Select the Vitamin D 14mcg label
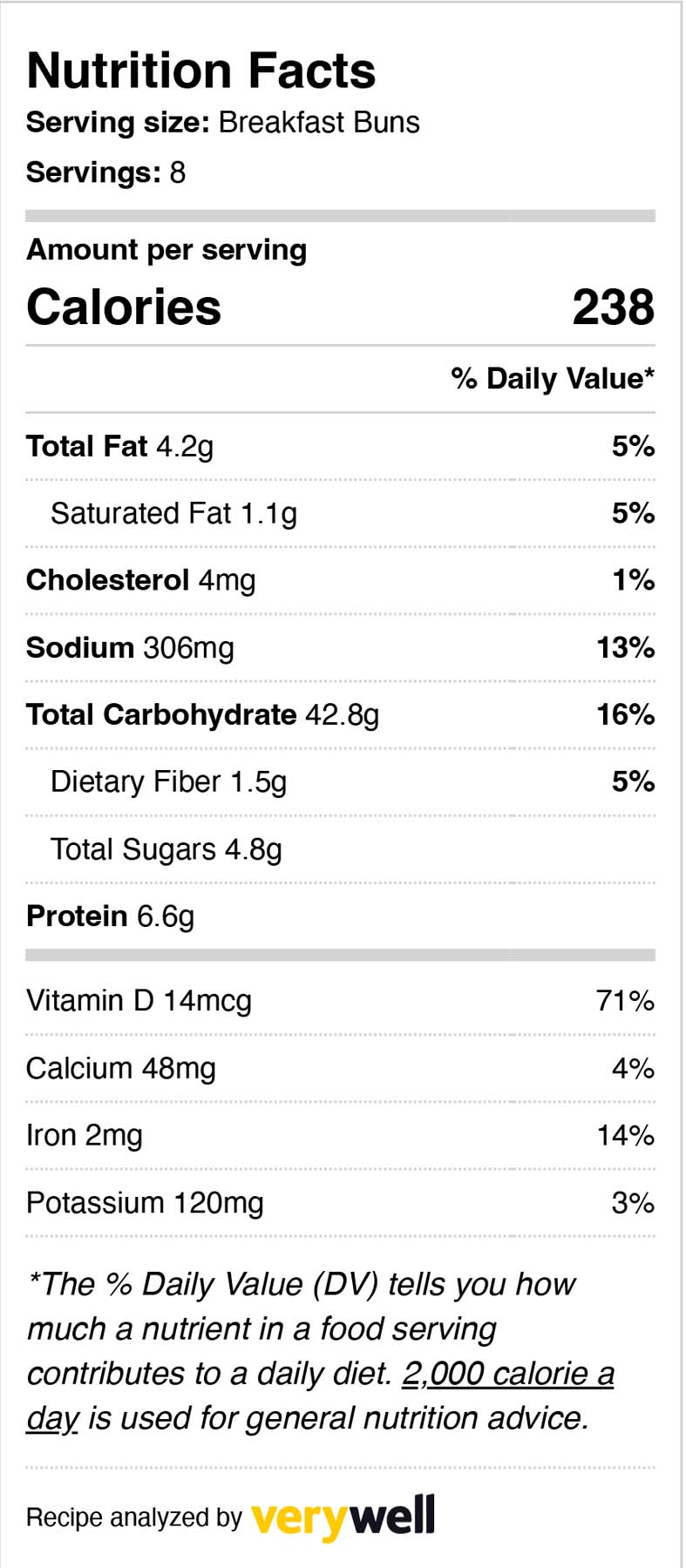This screenshot has width=686, height=1568. click(139, 1001)
